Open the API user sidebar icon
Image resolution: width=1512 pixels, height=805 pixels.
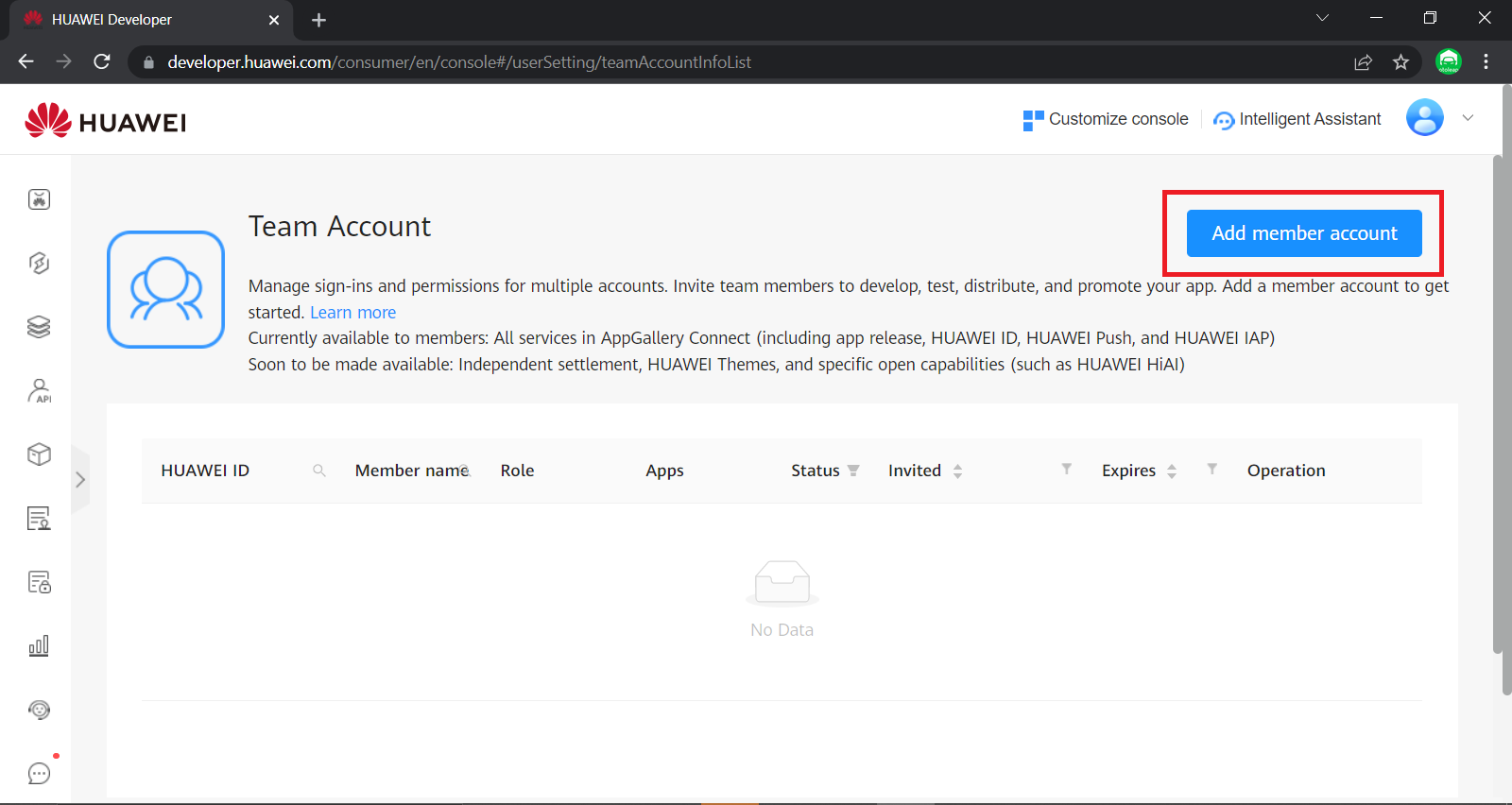pos(39,391)
